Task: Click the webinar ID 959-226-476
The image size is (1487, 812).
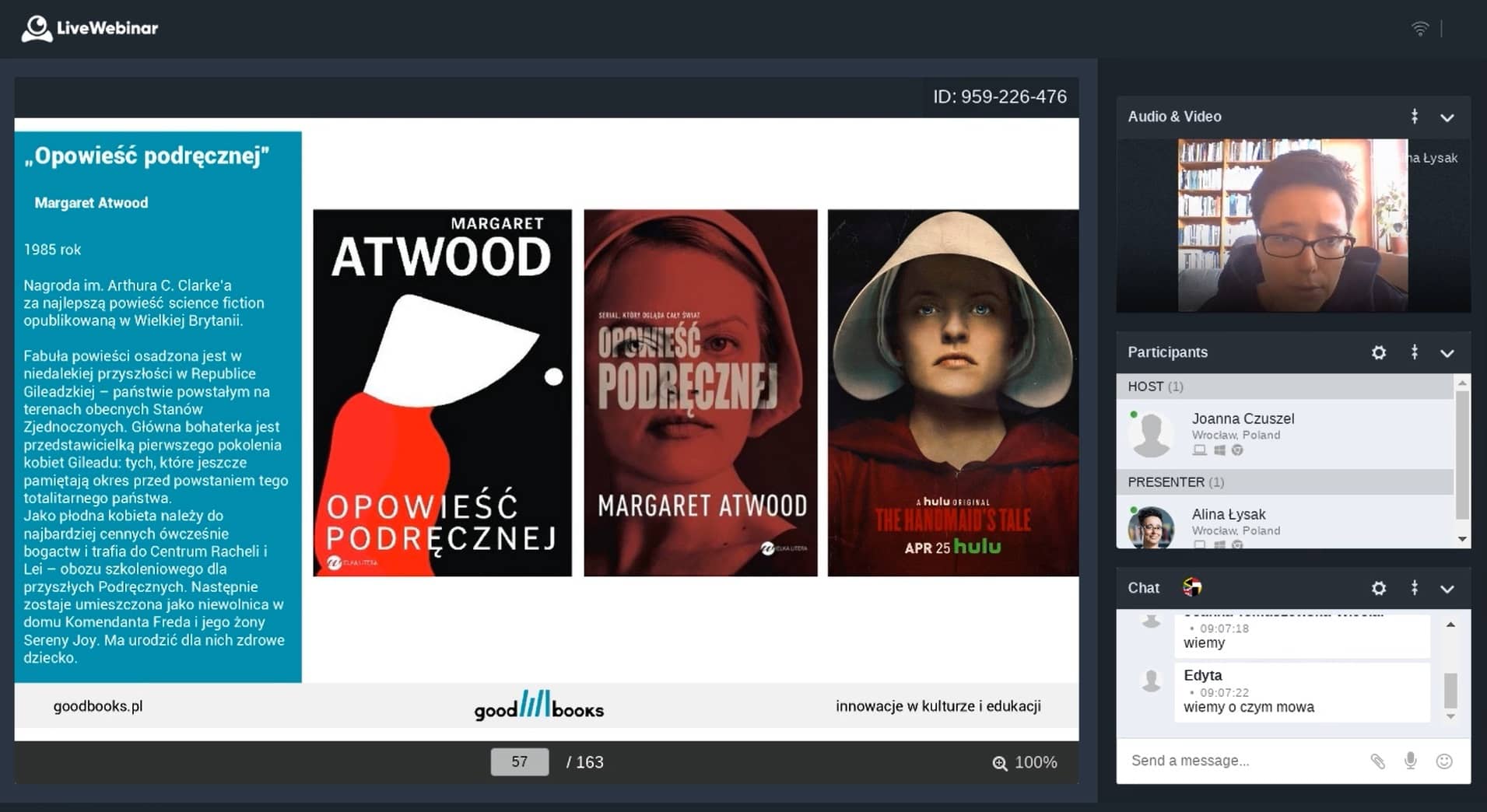Action: coord(1000,96)
